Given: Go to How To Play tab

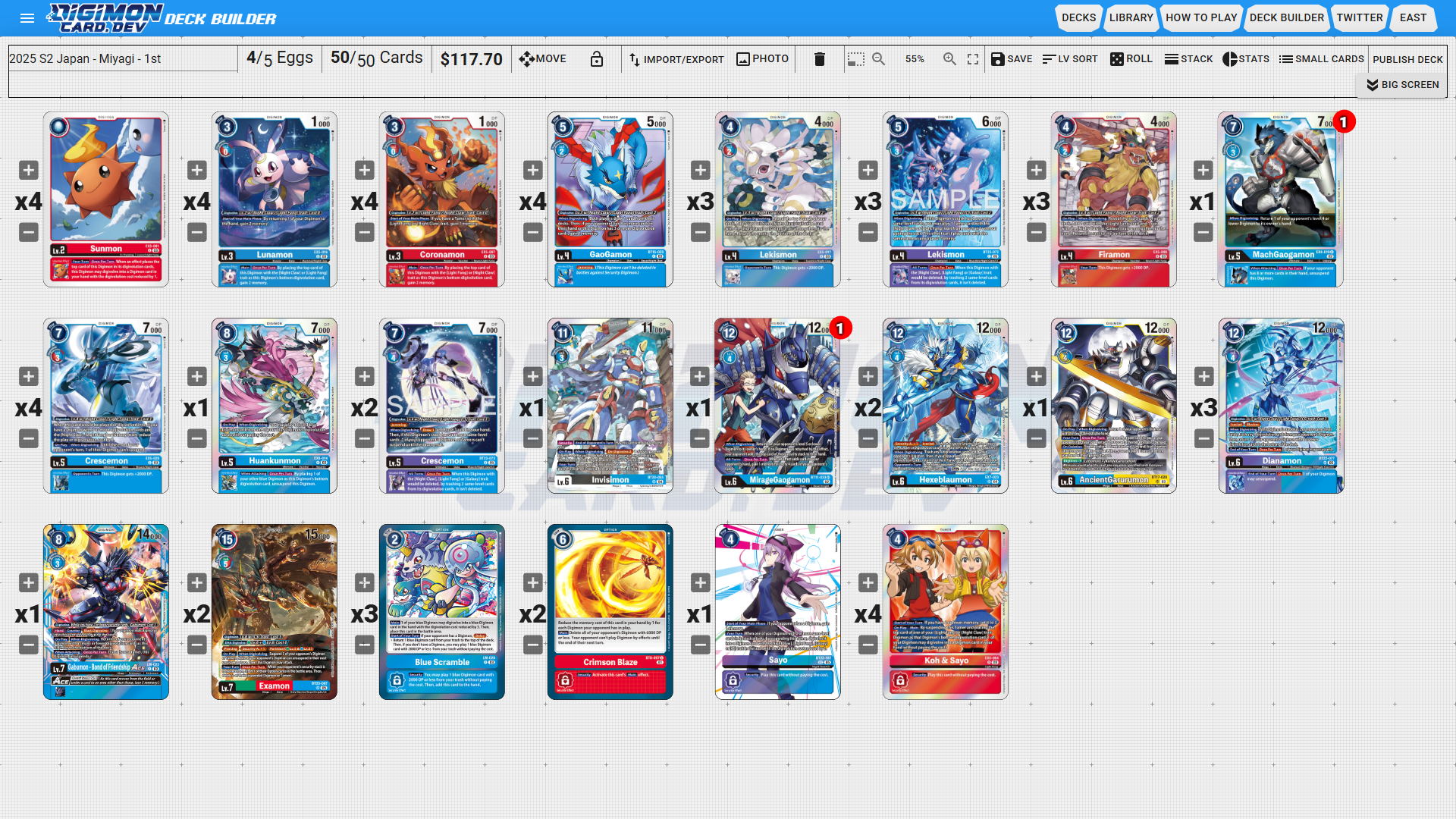Looking at the screenshot, I should [1201, 17].
